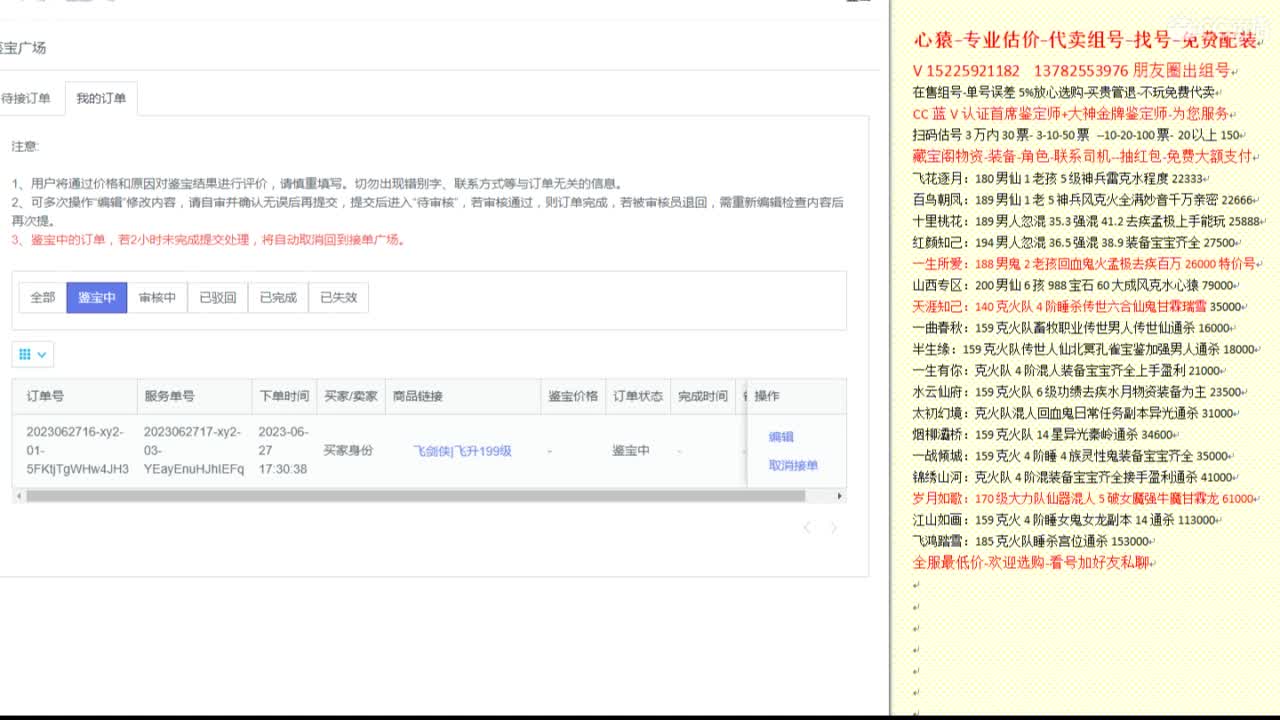The image size is (1280, 720).
Task: Filter by 已完成 status
Action: coord(276,297)
